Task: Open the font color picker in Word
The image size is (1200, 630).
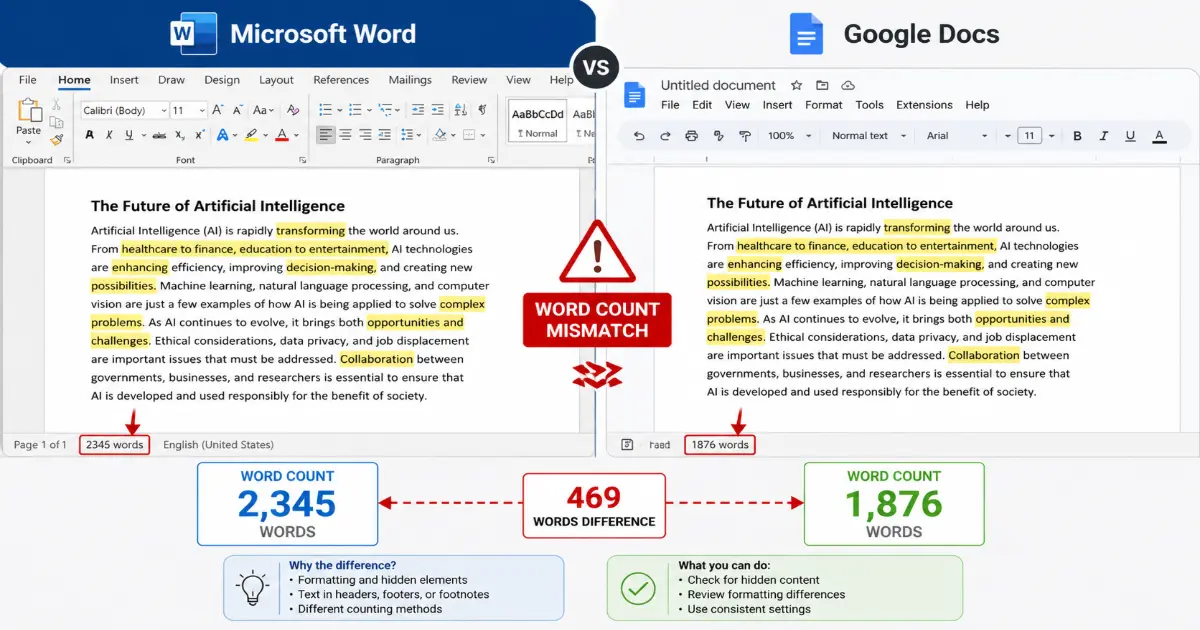Action: [x=282, y=136]
